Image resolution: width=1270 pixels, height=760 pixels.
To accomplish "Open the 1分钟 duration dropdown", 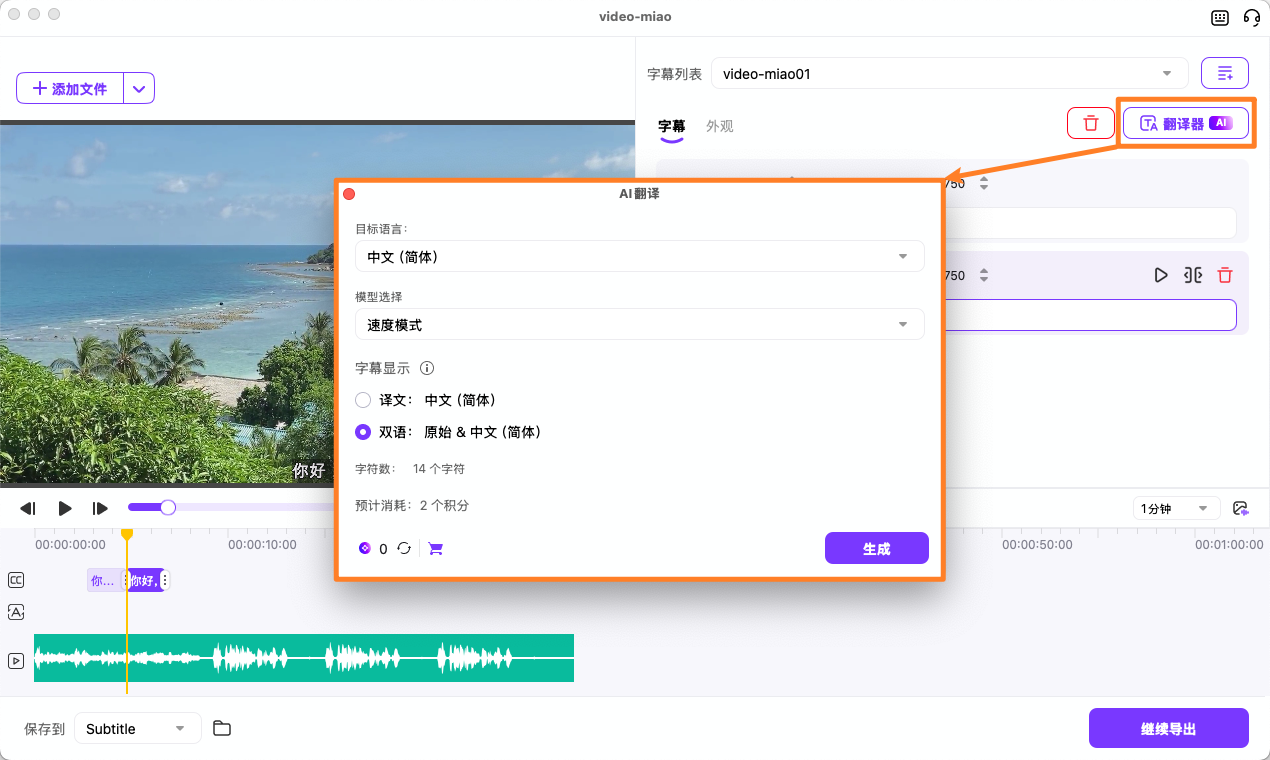I will [x=1176, y=507].
